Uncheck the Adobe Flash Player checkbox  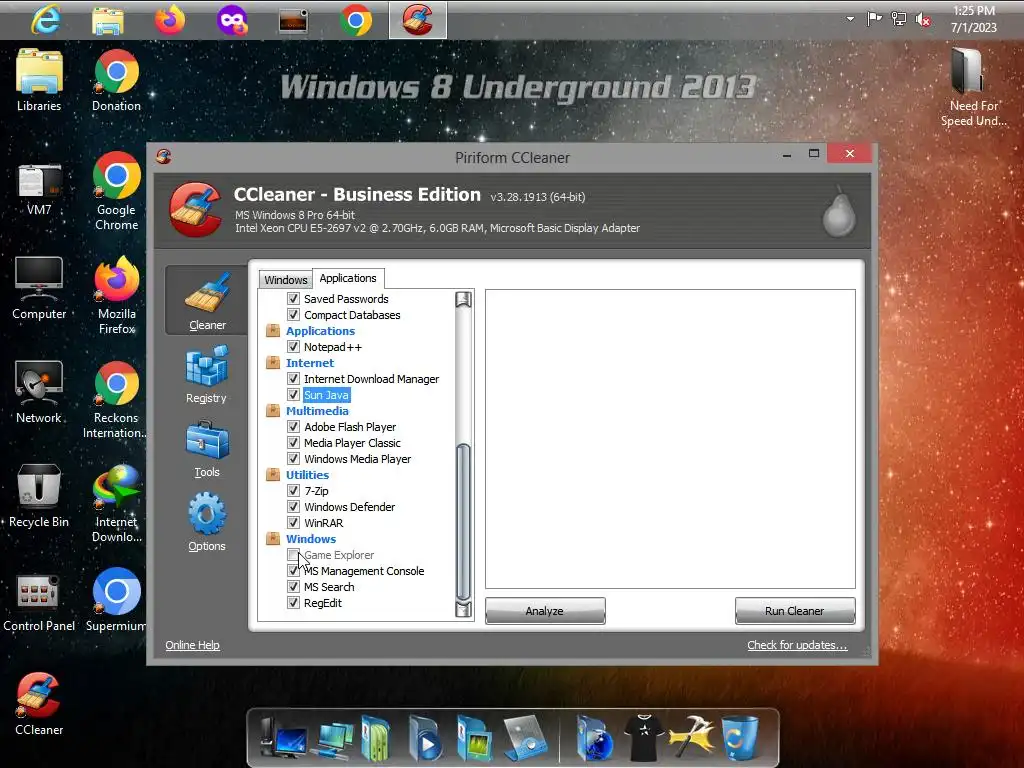click(293, 426)
